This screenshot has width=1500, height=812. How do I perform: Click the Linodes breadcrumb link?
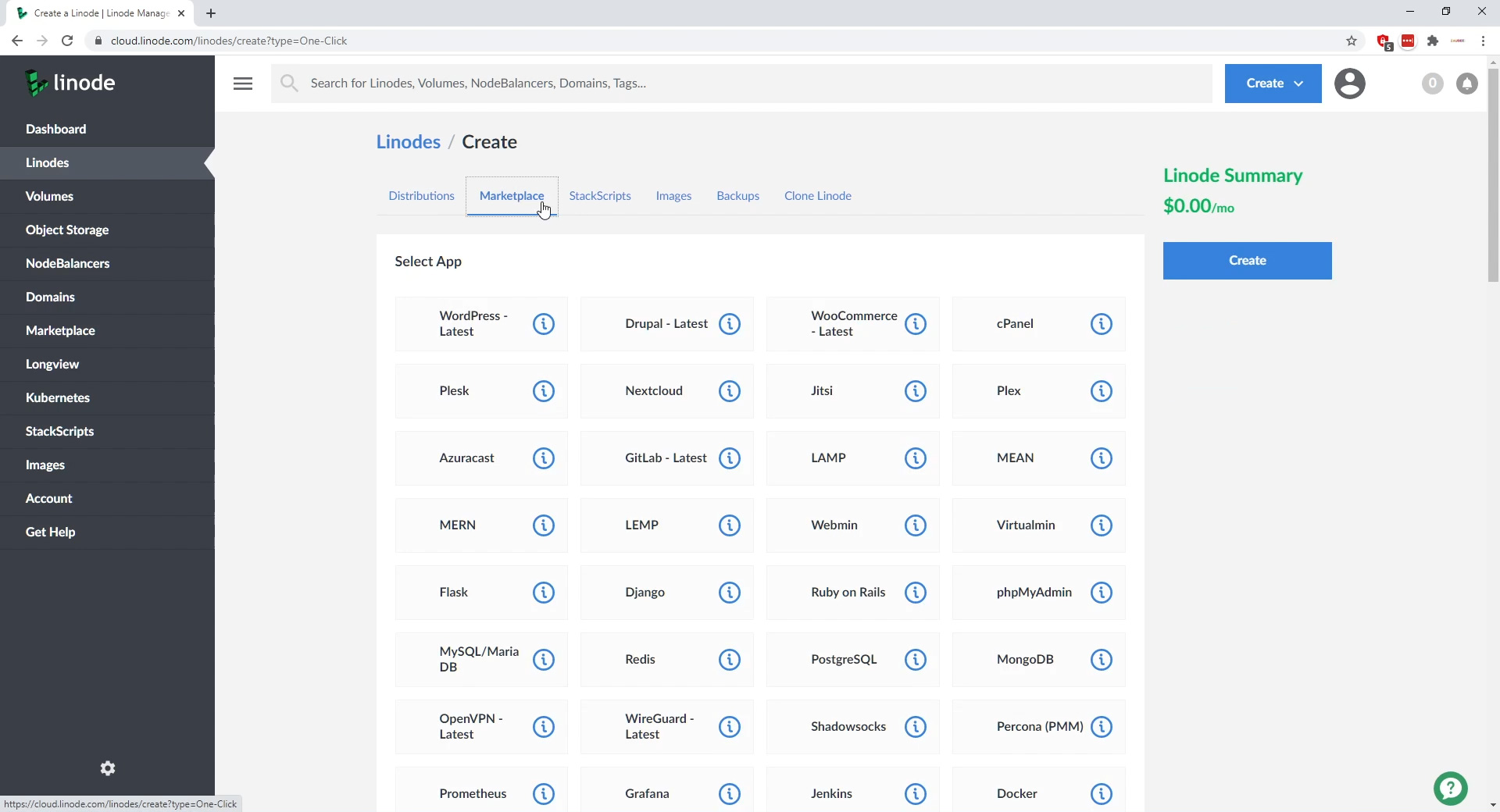point(409,142)
